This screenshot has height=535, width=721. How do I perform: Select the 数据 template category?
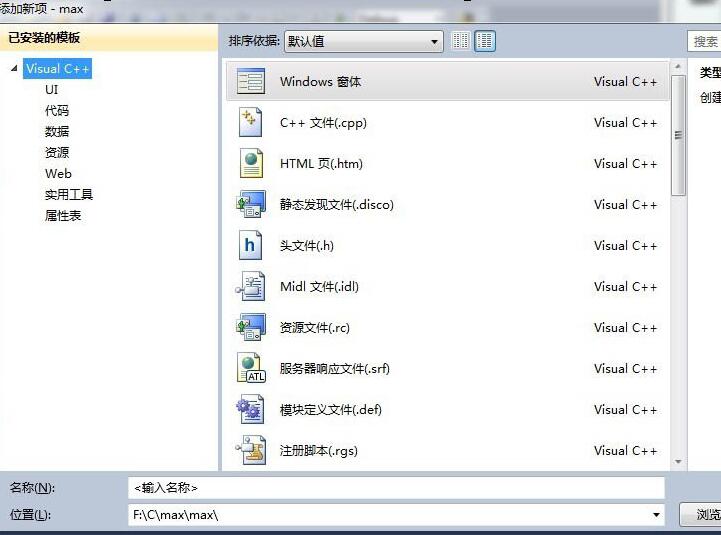coord(57,132)
